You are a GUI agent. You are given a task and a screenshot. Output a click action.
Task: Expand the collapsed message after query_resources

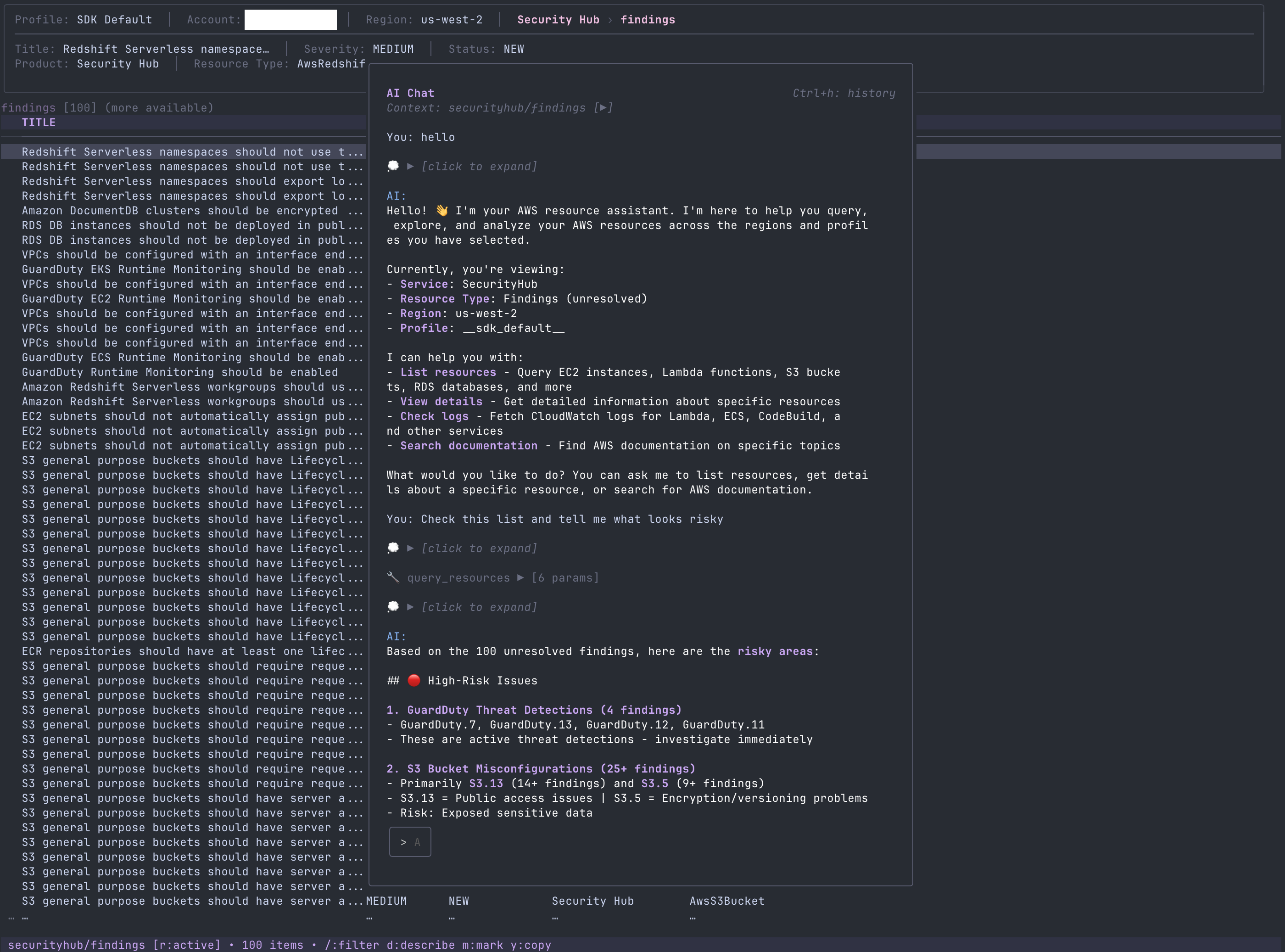click(x=479, y=607)
